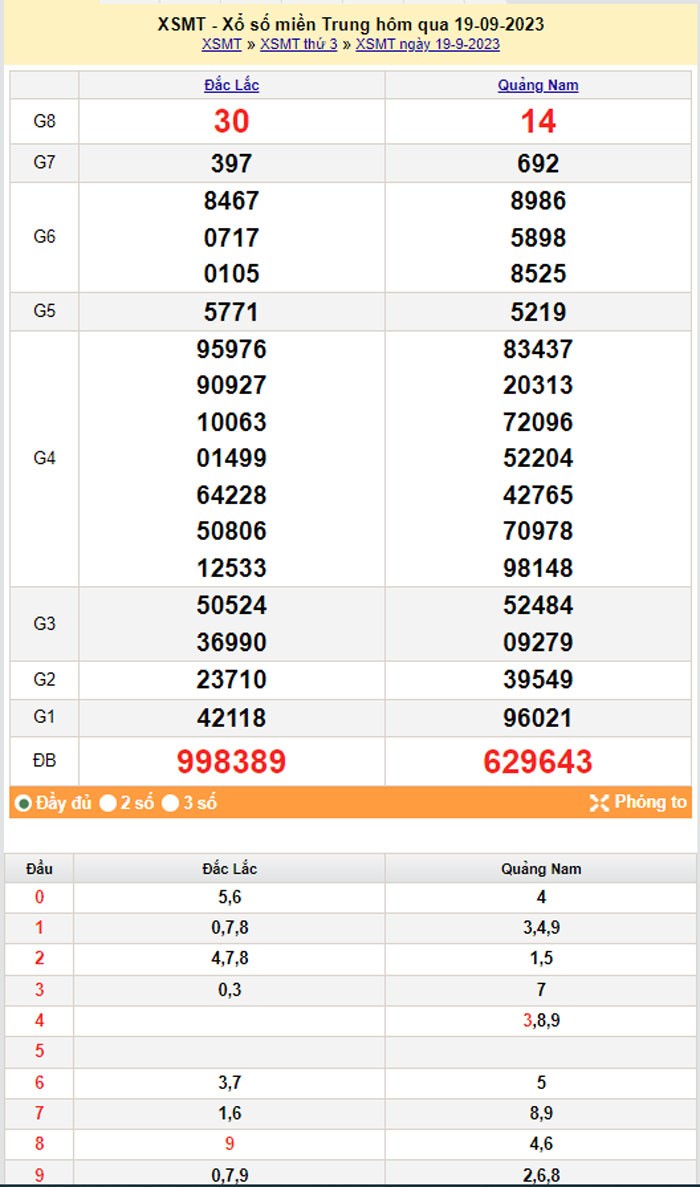Click the G1 result 42118
This screenshot has height=1187, width=700.
(x=231, y=718)
